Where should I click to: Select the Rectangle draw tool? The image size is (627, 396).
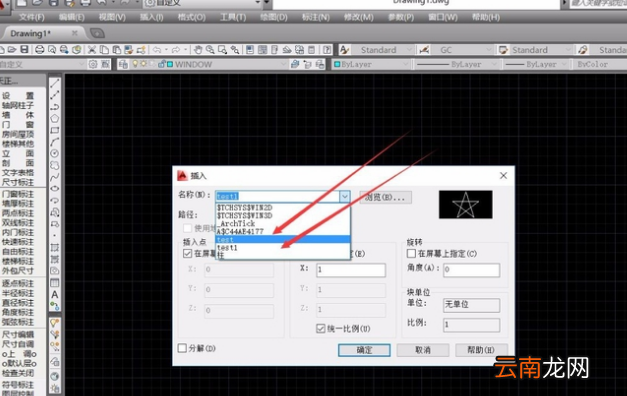tap(55, 130)
